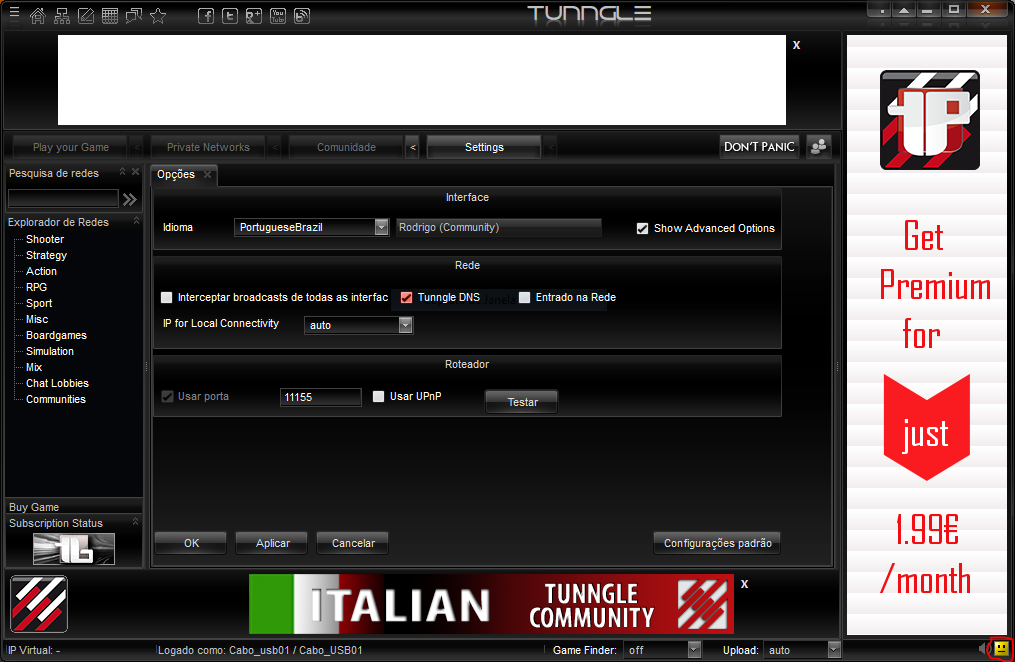1015x662 pixels.
Task: Select the Opções tab
Action: [176, 174]
